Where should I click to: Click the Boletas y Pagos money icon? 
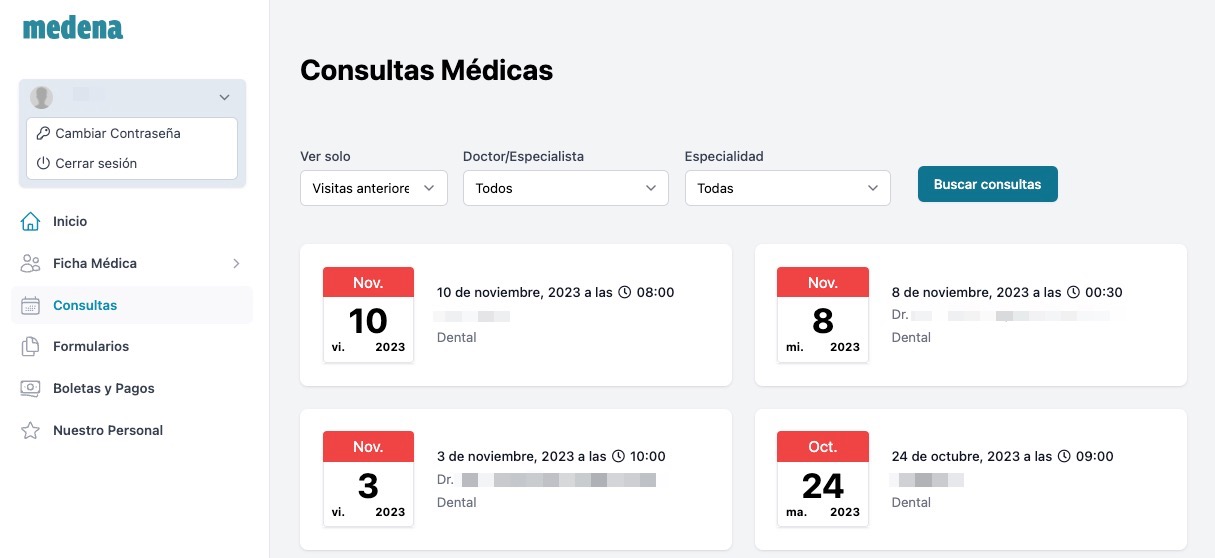31,388
